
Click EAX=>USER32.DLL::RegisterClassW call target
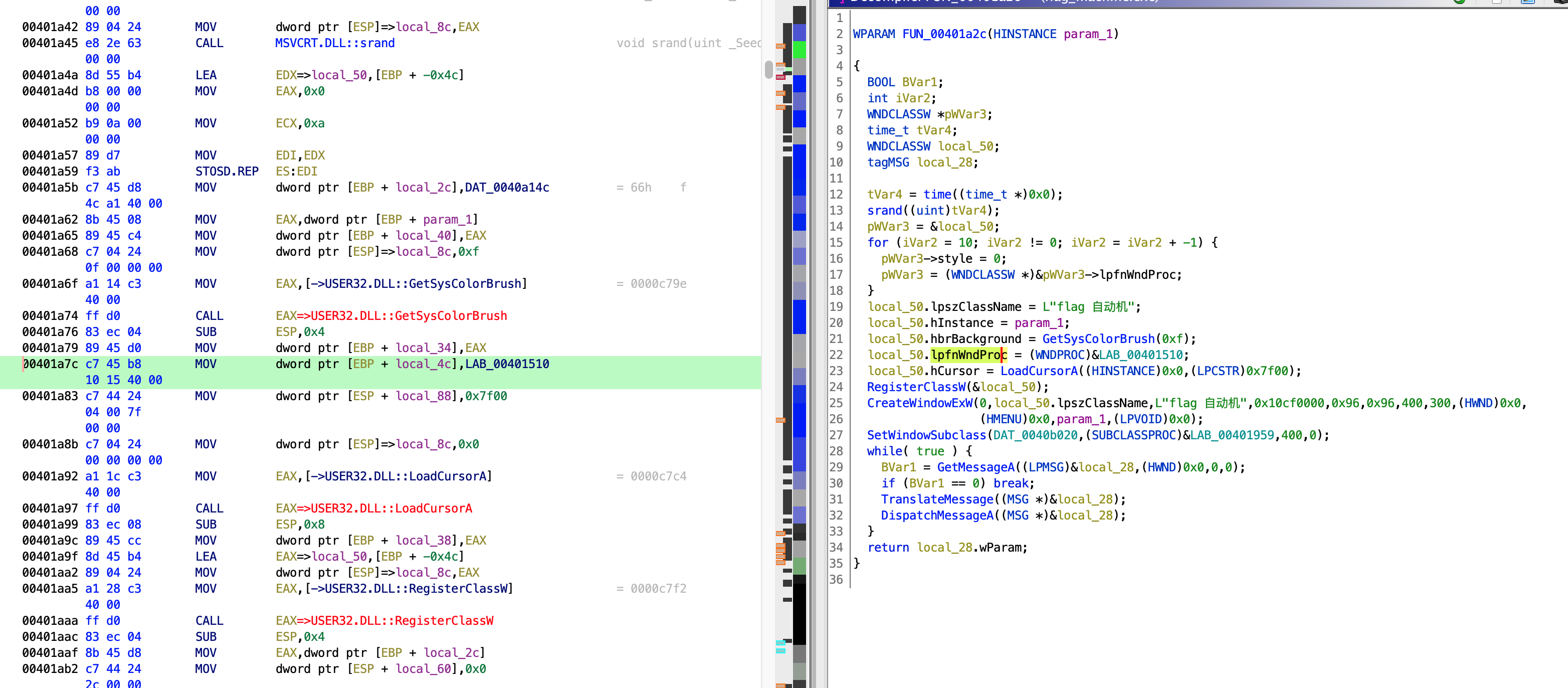click(384, 620)
